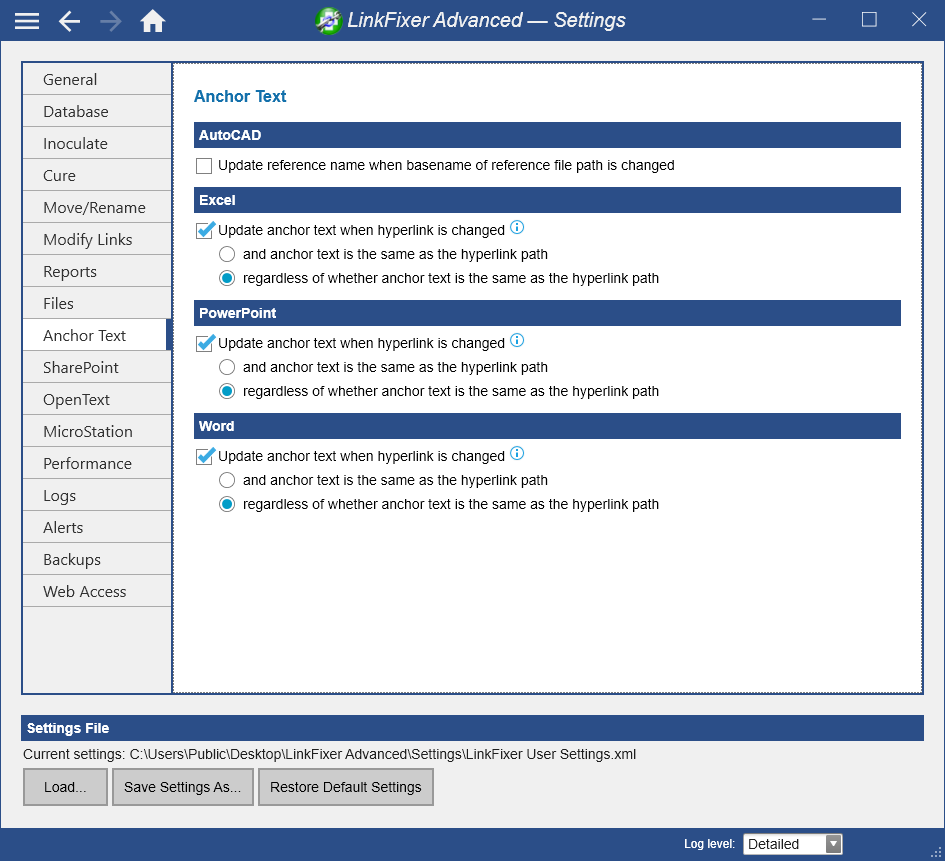This screenshot has height=861, width=945.
Task: Open the Web Access settings tab
Action: pos(97,590)
